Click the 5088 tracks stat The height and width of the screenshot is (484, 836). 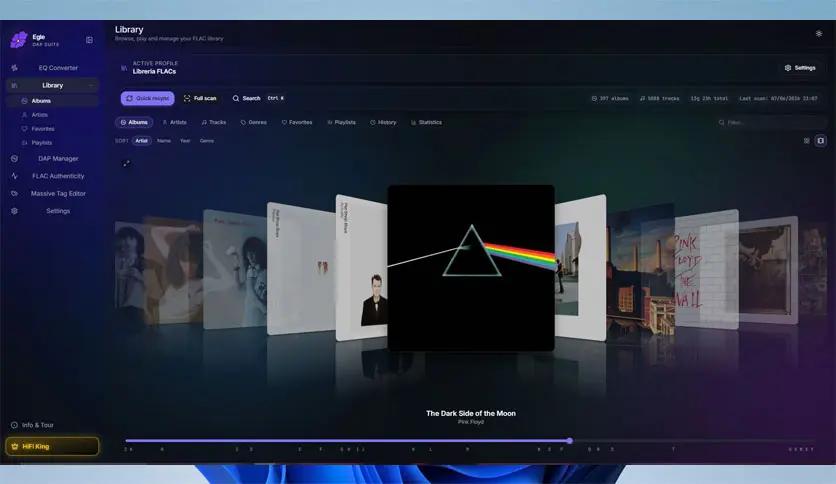(x=660, y=99)
